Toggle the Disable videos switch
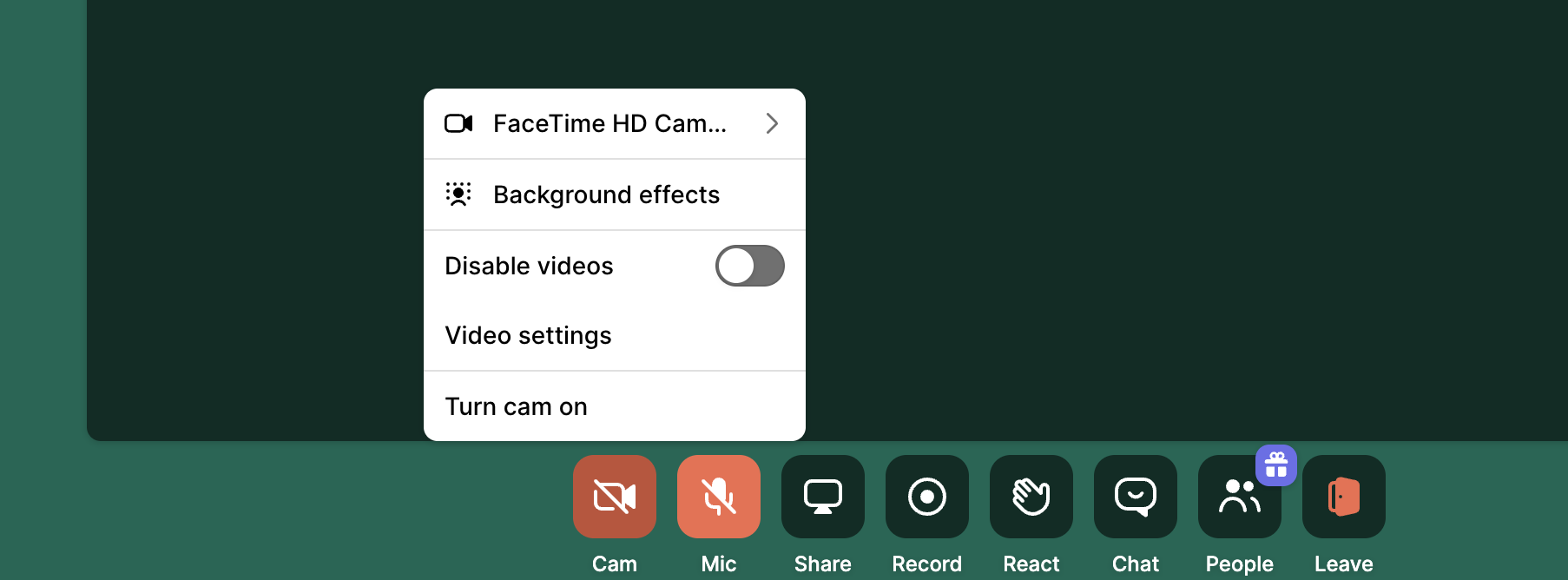 [x=749, y=266]
